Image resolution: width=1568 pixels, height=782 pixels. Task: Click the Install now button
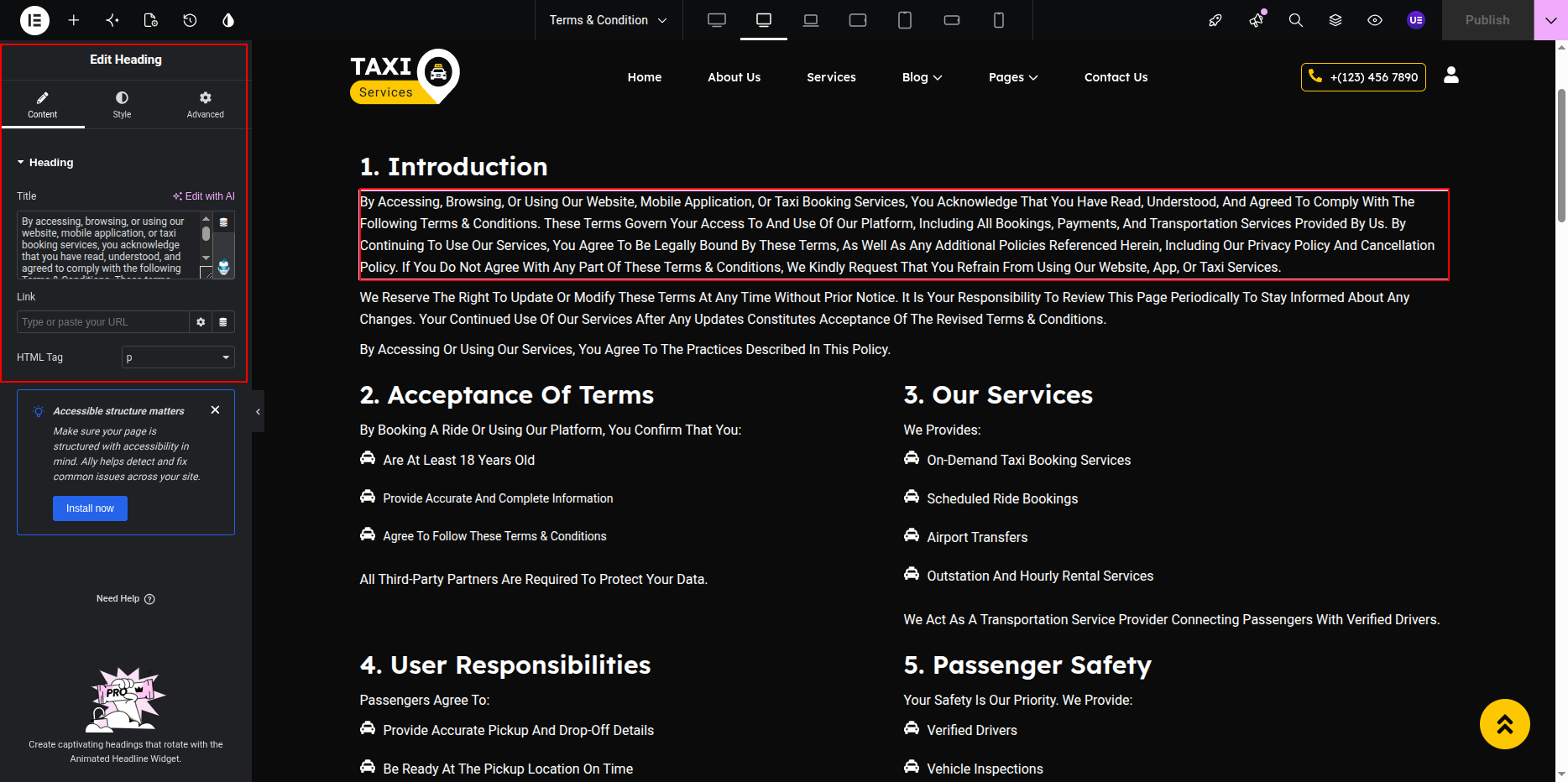pyautogui.click(x=91, y=508)
